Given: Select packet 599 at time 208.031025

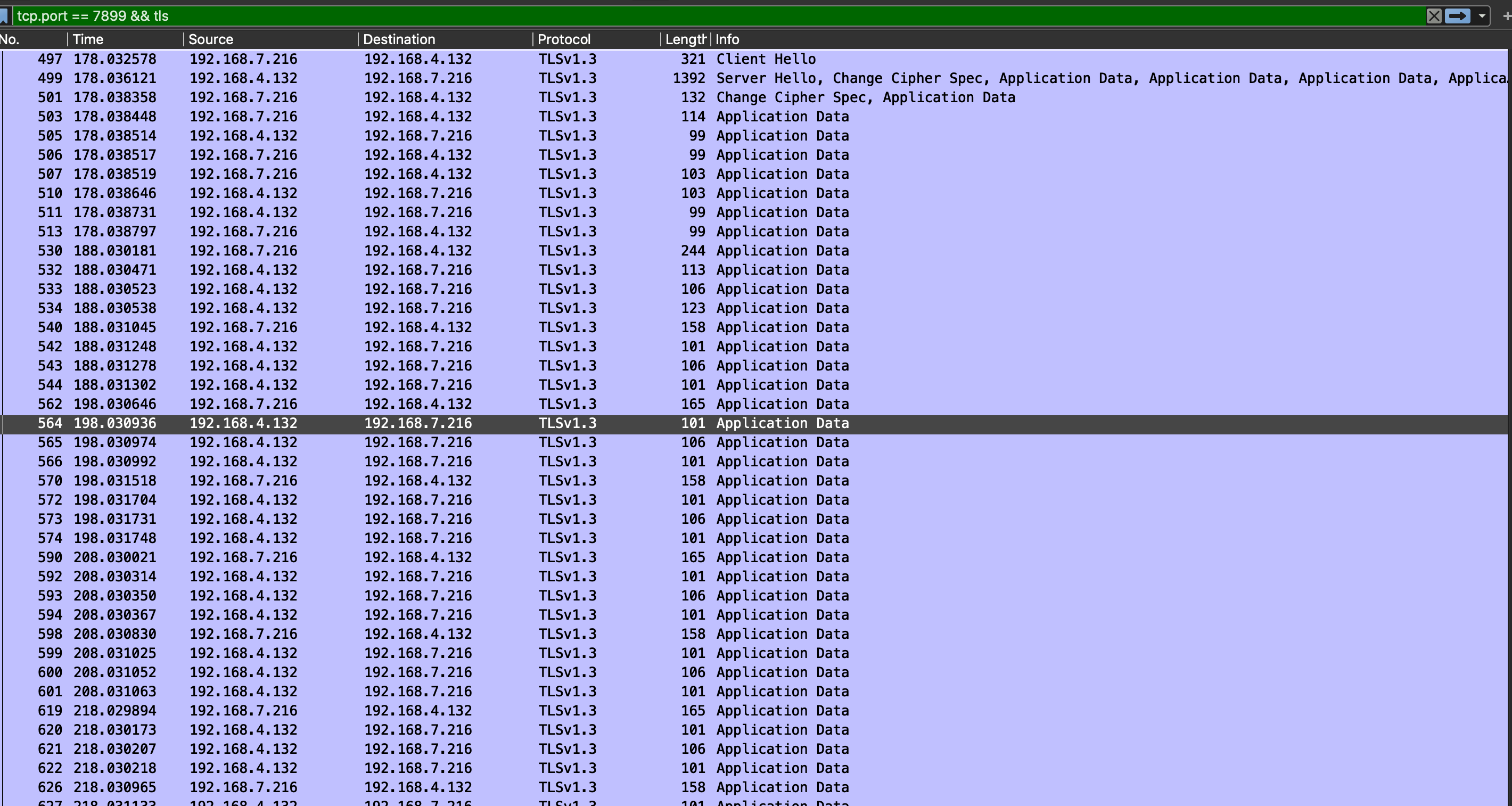Looking at the screenshot, I should (755, 653).
